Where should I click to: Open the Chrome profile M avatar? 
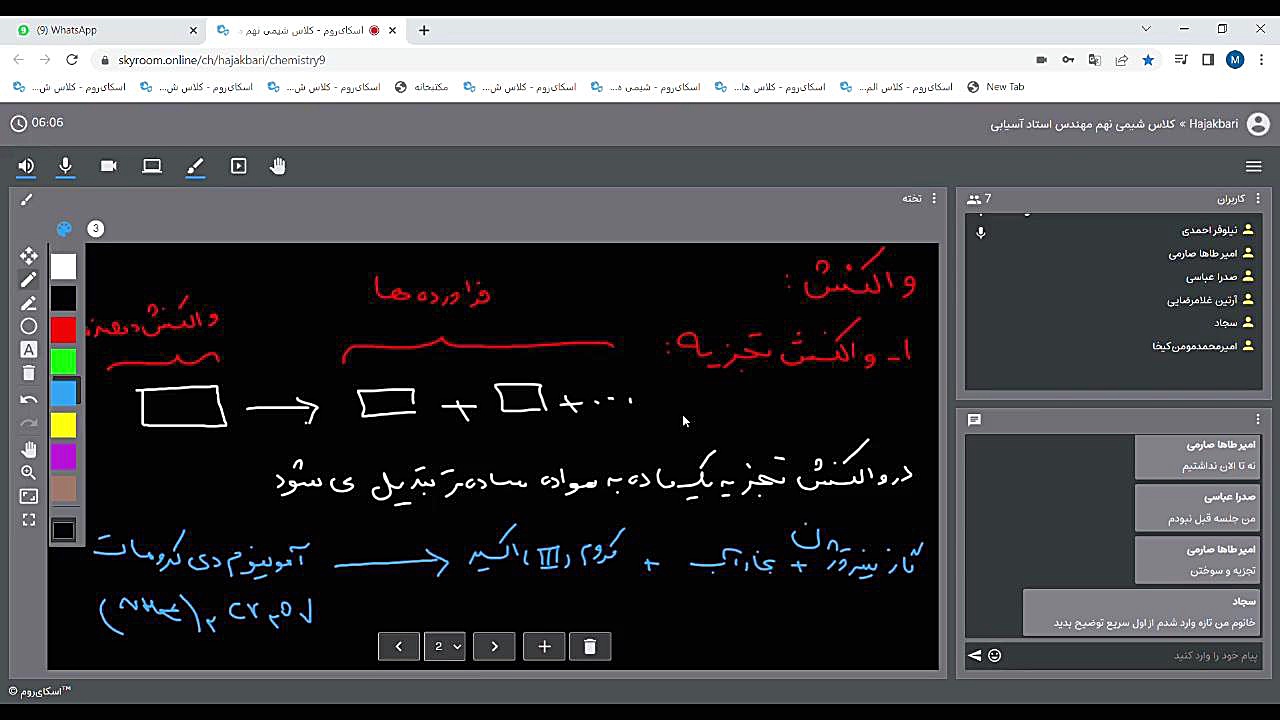point(1235,60)
